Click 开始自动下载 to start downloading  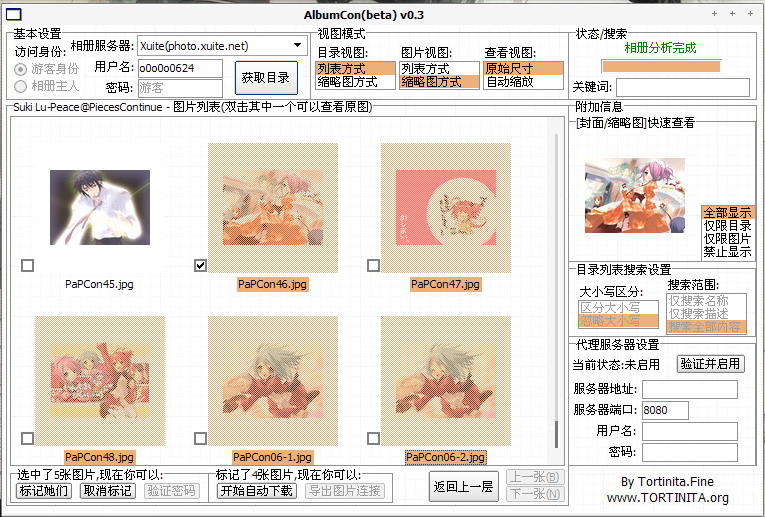257,491
